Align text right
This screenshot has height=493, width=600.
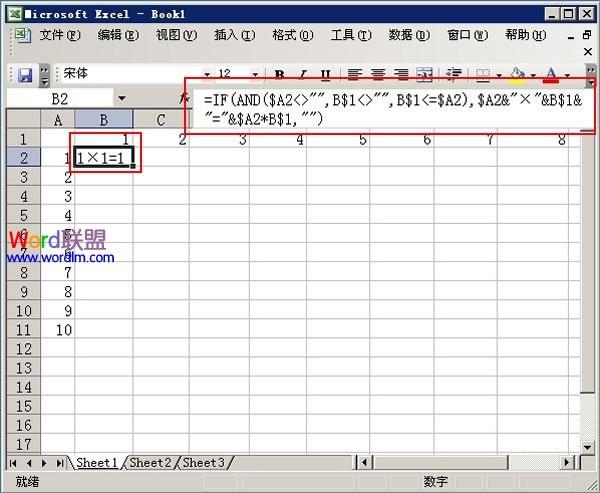tap(401, 74)
